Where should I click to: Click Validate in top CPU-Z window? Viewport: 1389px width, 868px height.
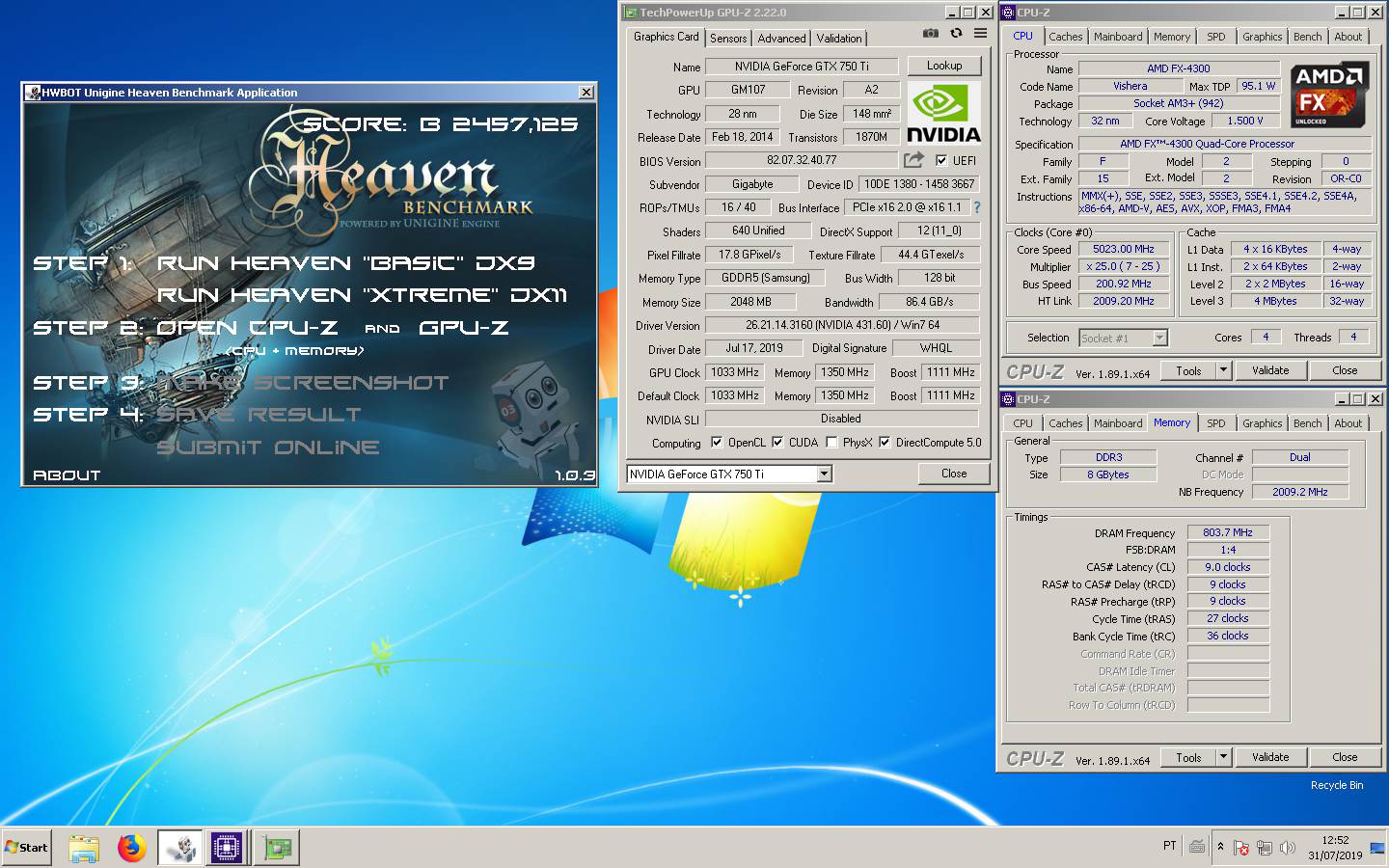click(1270, 370)
